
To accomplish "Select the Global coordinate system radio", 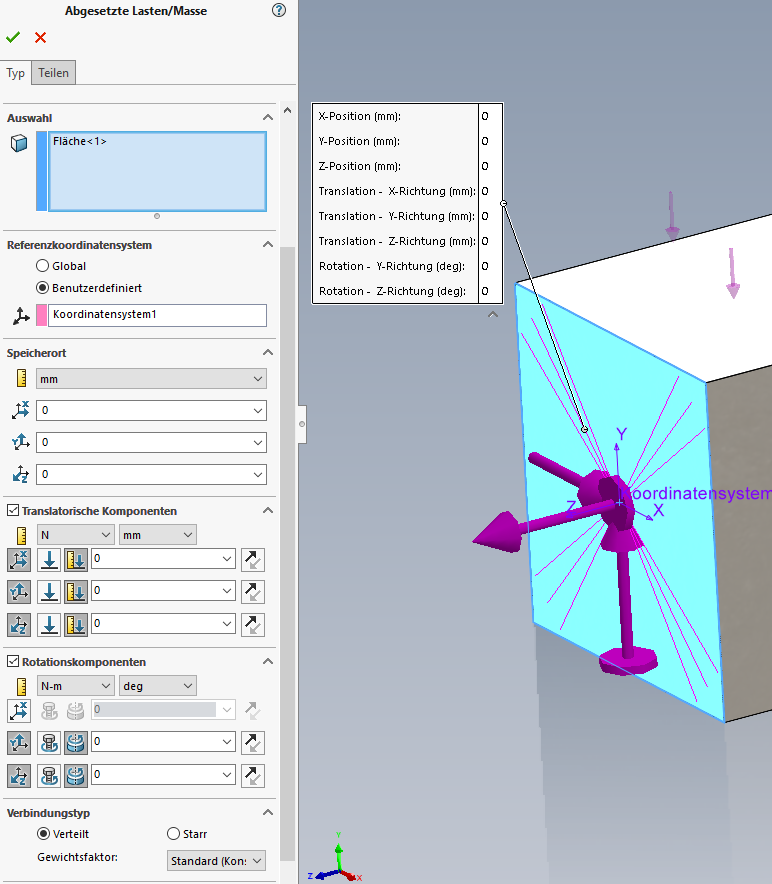I will pos(42,266).
